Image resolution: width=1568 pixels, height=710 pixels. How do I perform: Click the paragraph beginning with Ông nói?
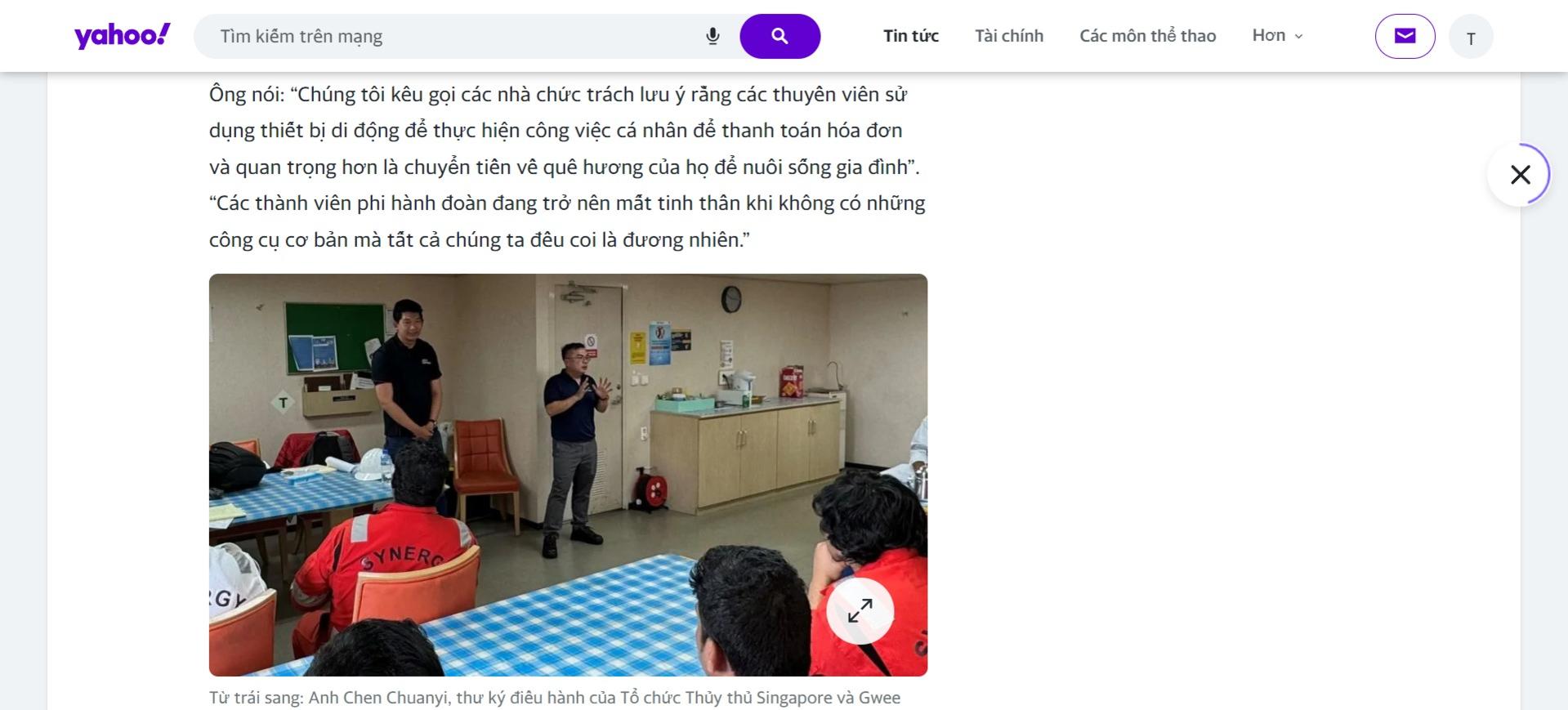pos(565,131)
